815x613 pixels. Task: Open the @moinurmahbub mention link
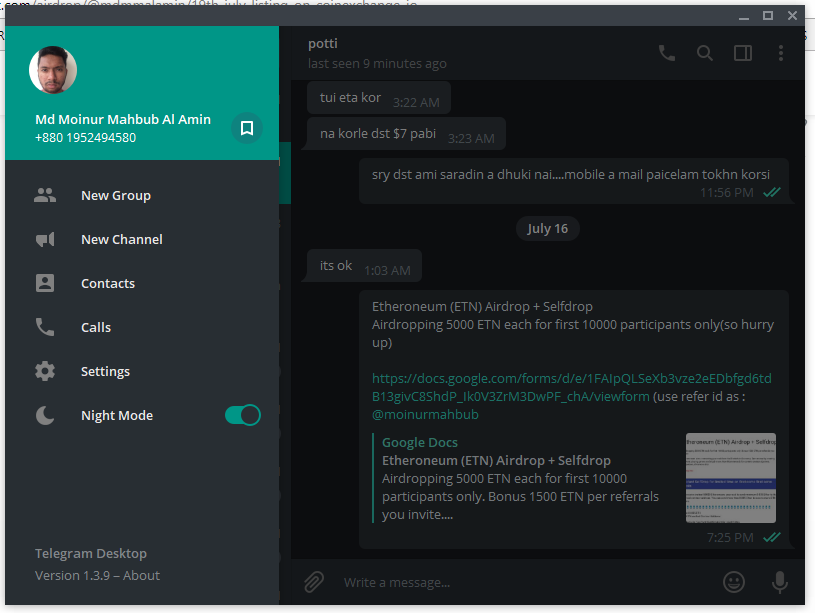coord(425,414)
